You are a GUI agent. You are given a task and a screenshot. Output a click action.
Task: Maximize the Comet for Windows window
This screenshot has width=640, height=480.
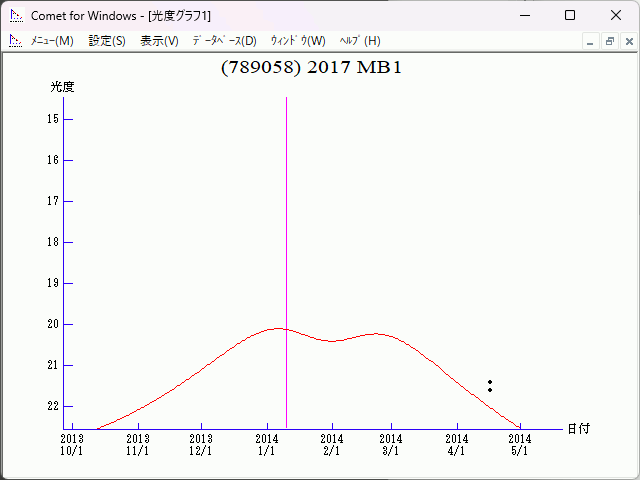pyautogui.click(x=569, y=15)
